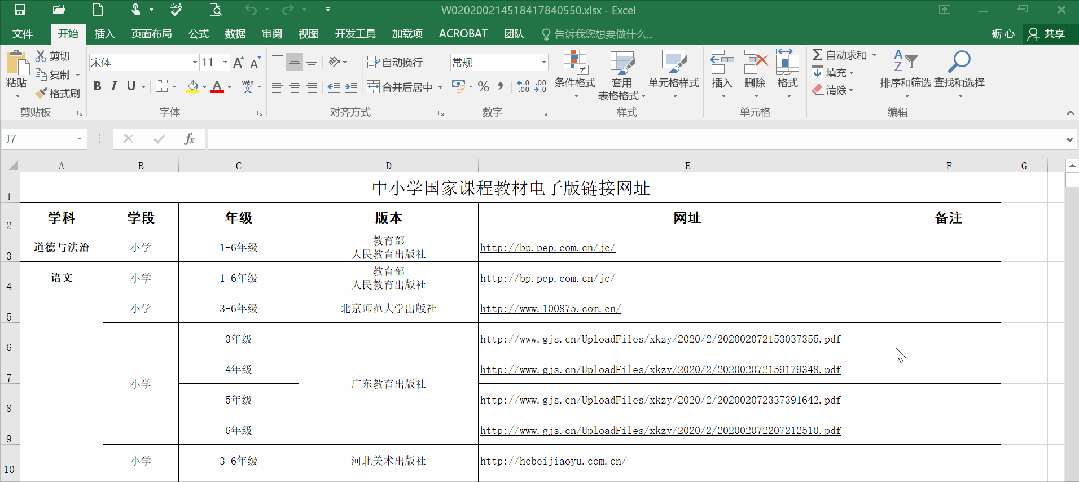This screenshot has height=482, width=1079.
Task: Save the workbook from Quick Access toolbar
Action: click(x=19, y=10)
